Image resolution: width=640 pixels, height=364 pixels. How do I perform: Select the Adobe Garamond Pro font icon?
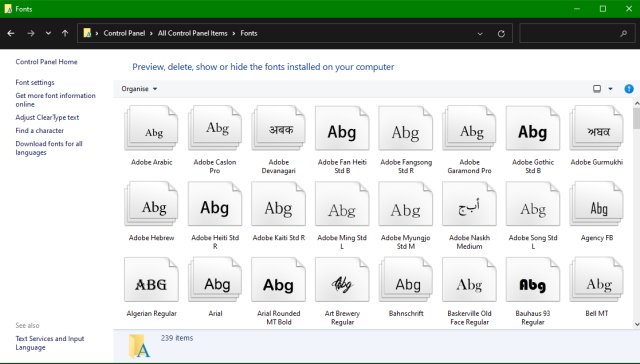[469, 128]
